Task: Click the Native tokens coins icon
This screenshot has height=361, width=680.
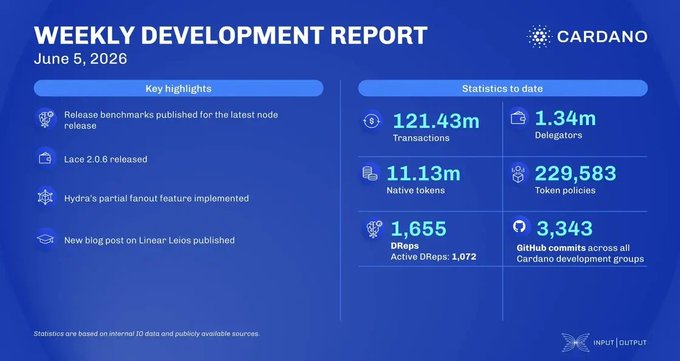Action: [x=370, y=174]
